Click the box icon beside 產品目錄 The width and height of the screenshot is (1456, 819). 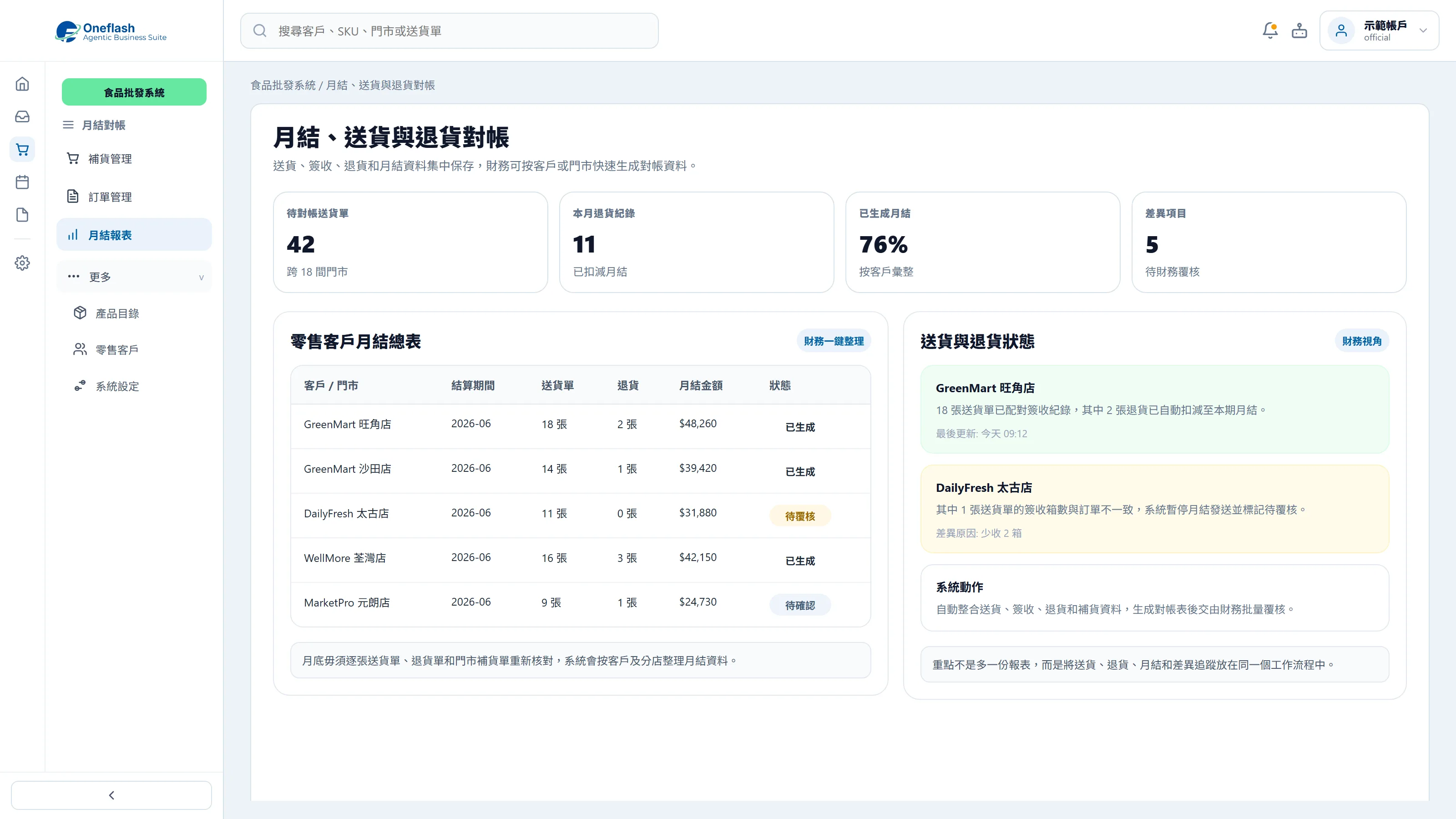80,313
